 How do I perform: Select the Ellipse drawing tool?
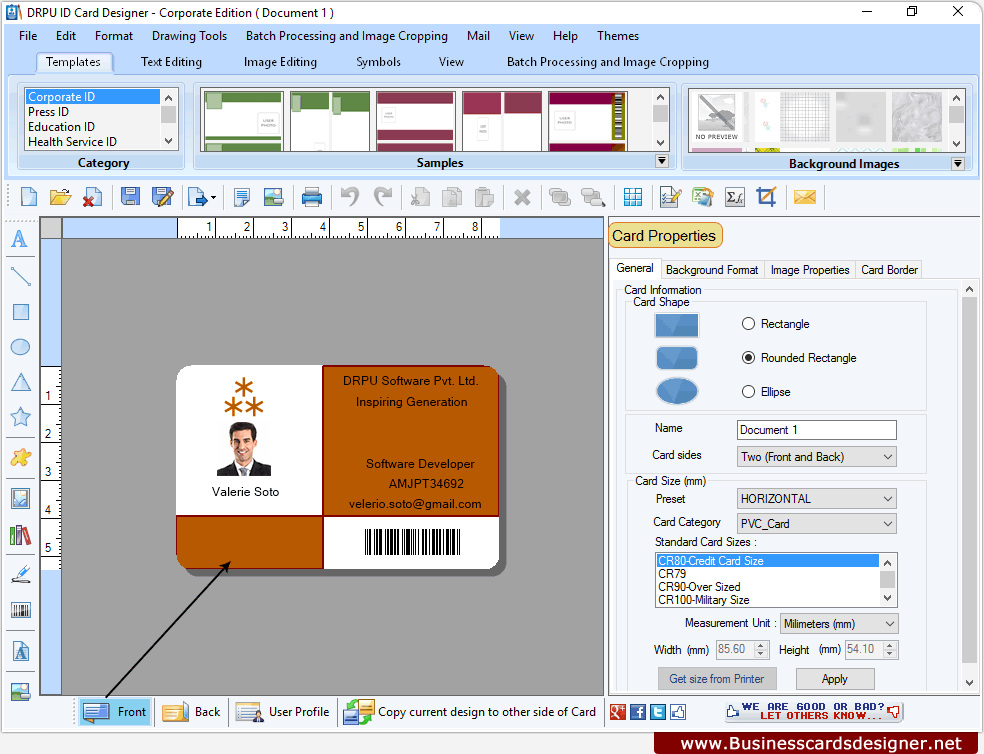21,347
